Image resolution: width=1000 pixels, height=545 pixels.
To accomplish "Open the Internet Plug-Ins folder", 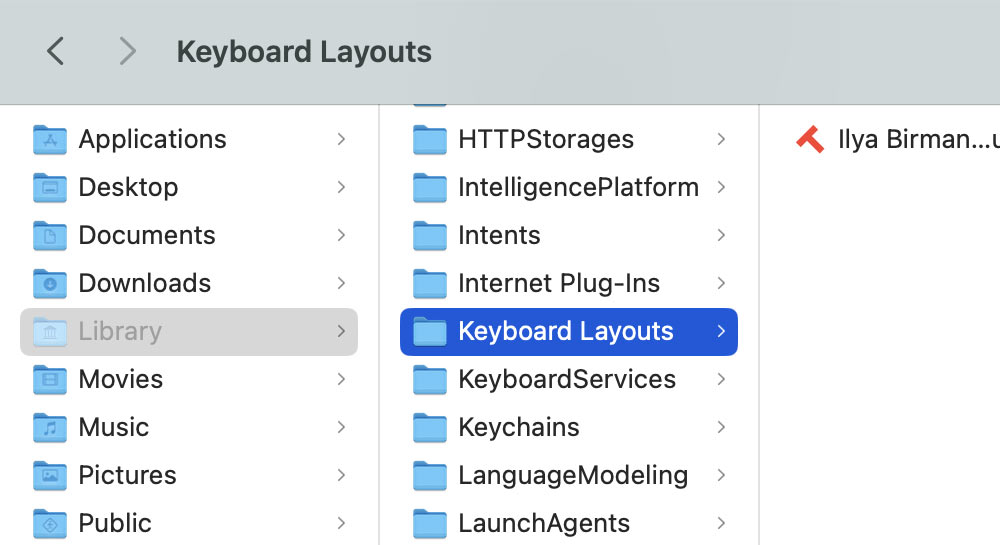I will (x=558, y=283).
